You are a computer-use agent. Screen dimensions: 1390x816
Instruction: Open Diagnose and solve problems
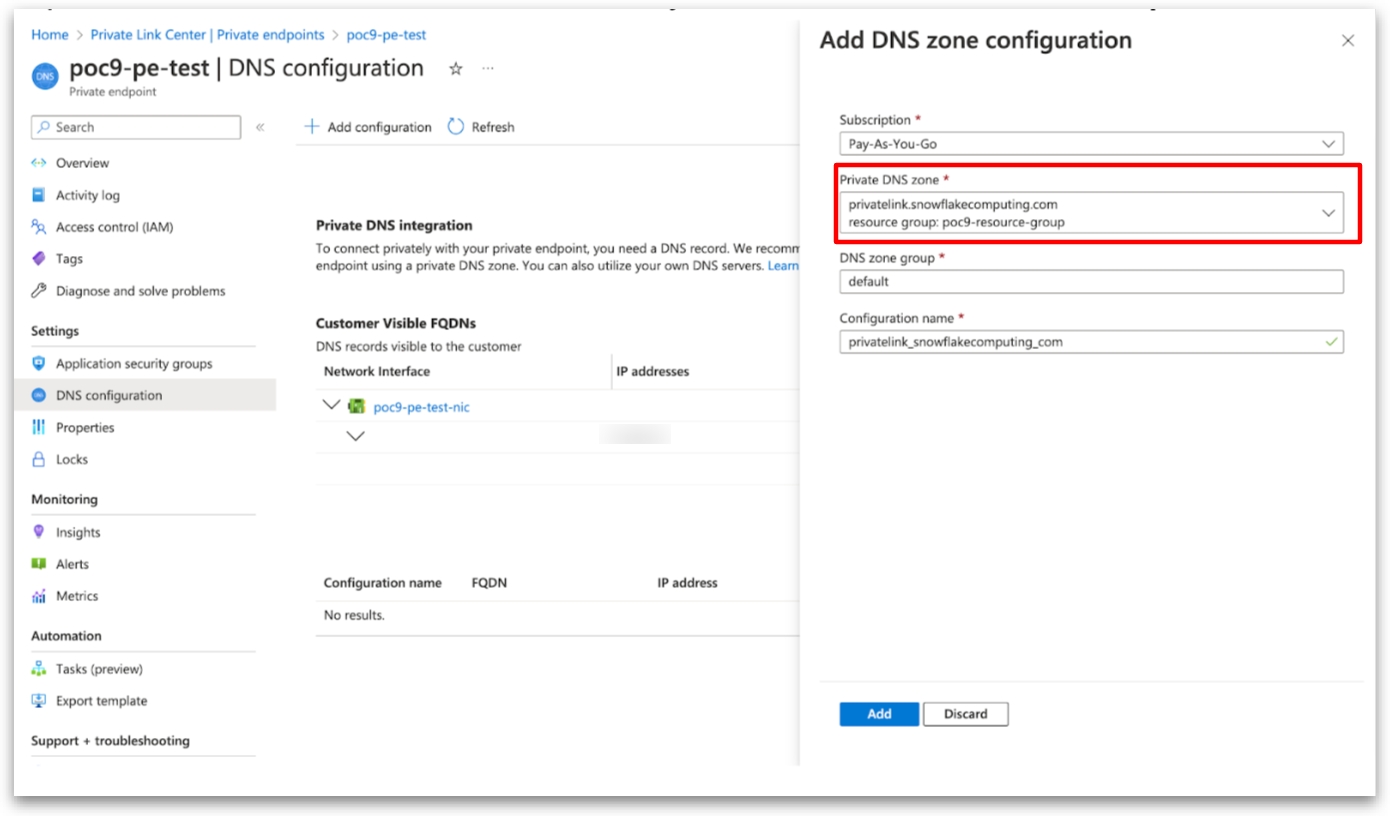click(140, 291)
